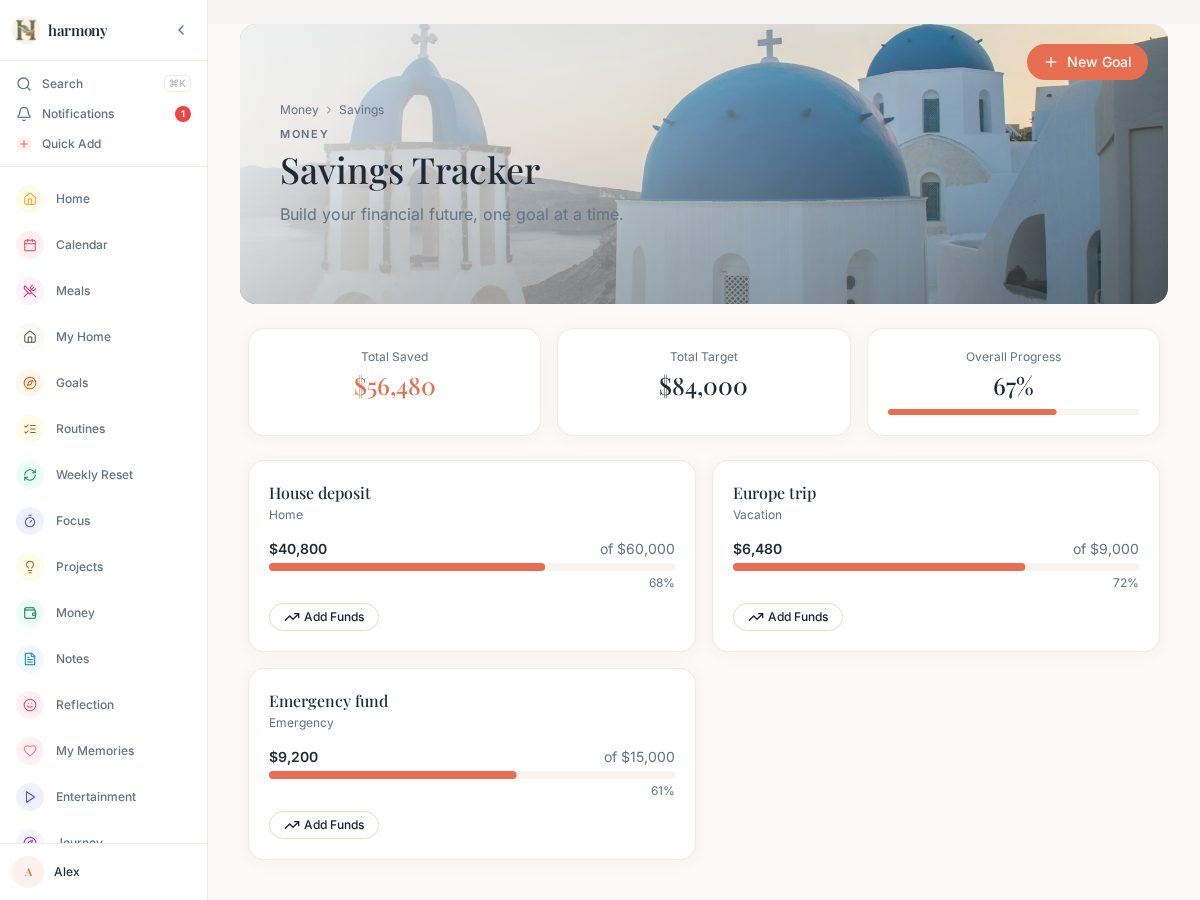Click the Money breadcrumb link
This screenshot has height=900, width=1200.
[299, 110]
